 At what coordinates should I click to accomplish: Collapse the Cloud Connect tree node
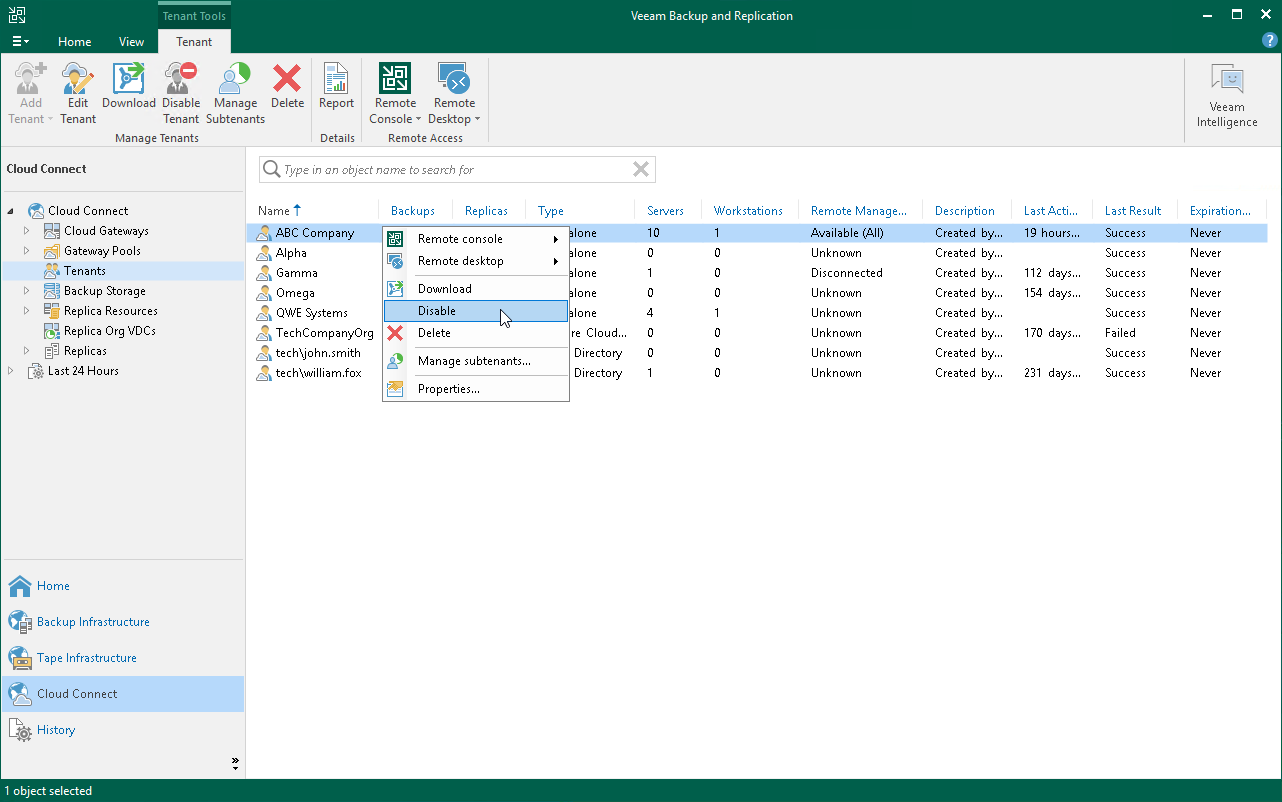12,211
